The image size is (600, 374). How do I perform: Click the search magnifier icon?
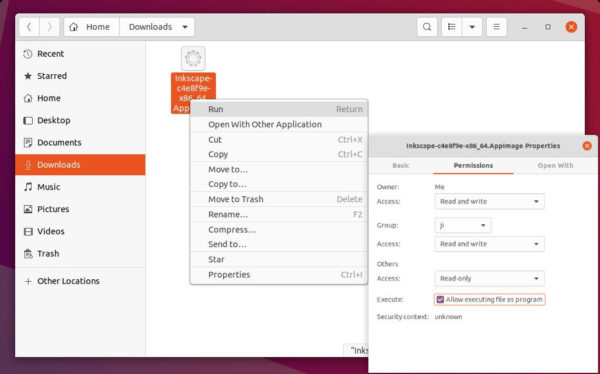[427, 27]
